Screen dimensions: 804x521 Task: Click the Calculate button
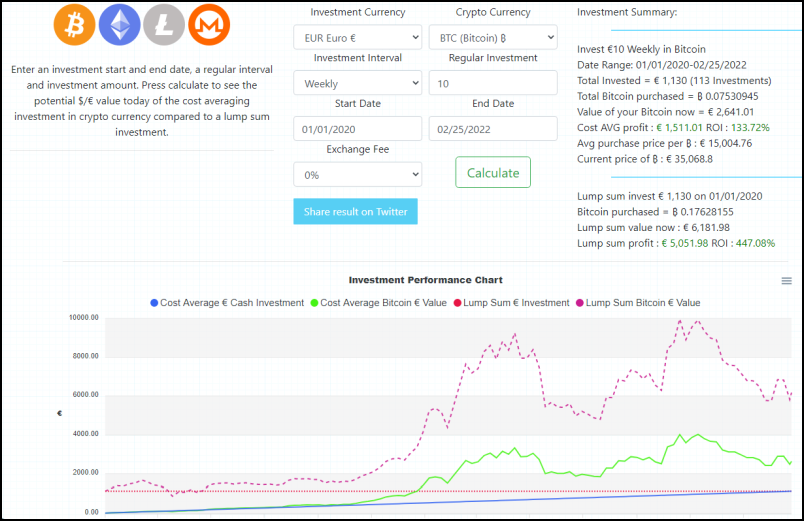point(493,173)
